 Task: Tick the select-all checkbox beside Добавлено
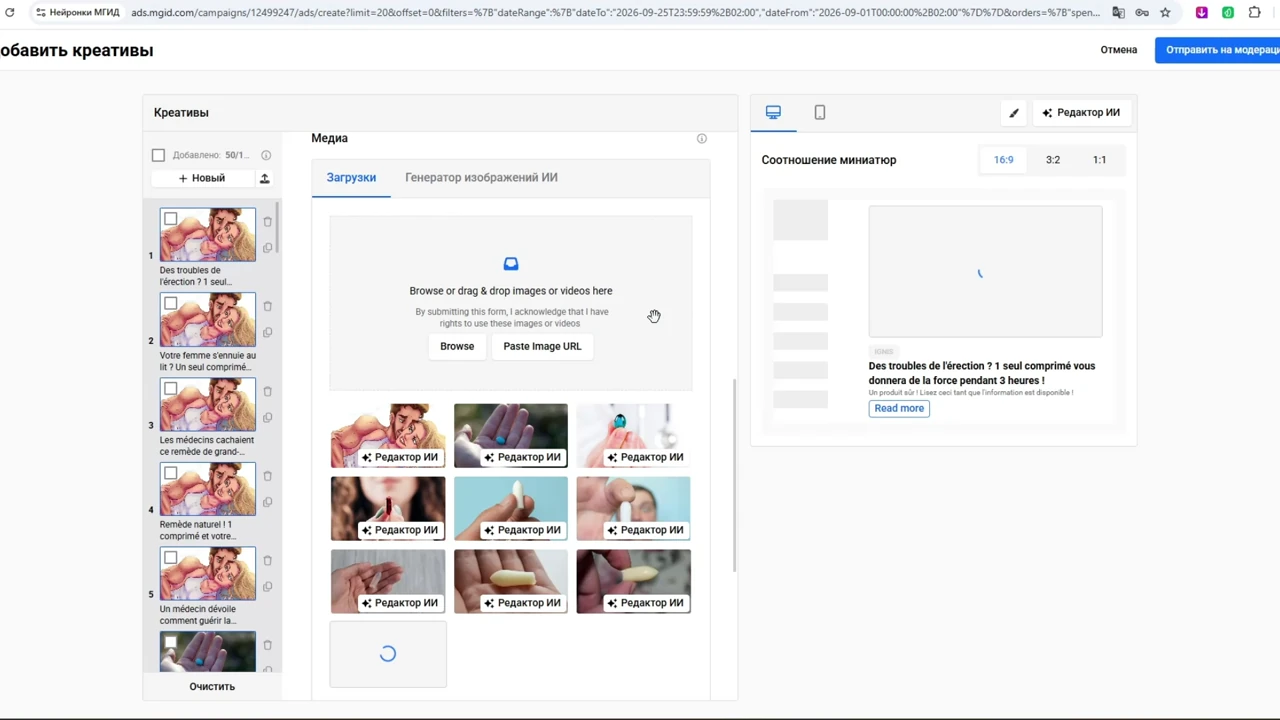tap(158, 155)
